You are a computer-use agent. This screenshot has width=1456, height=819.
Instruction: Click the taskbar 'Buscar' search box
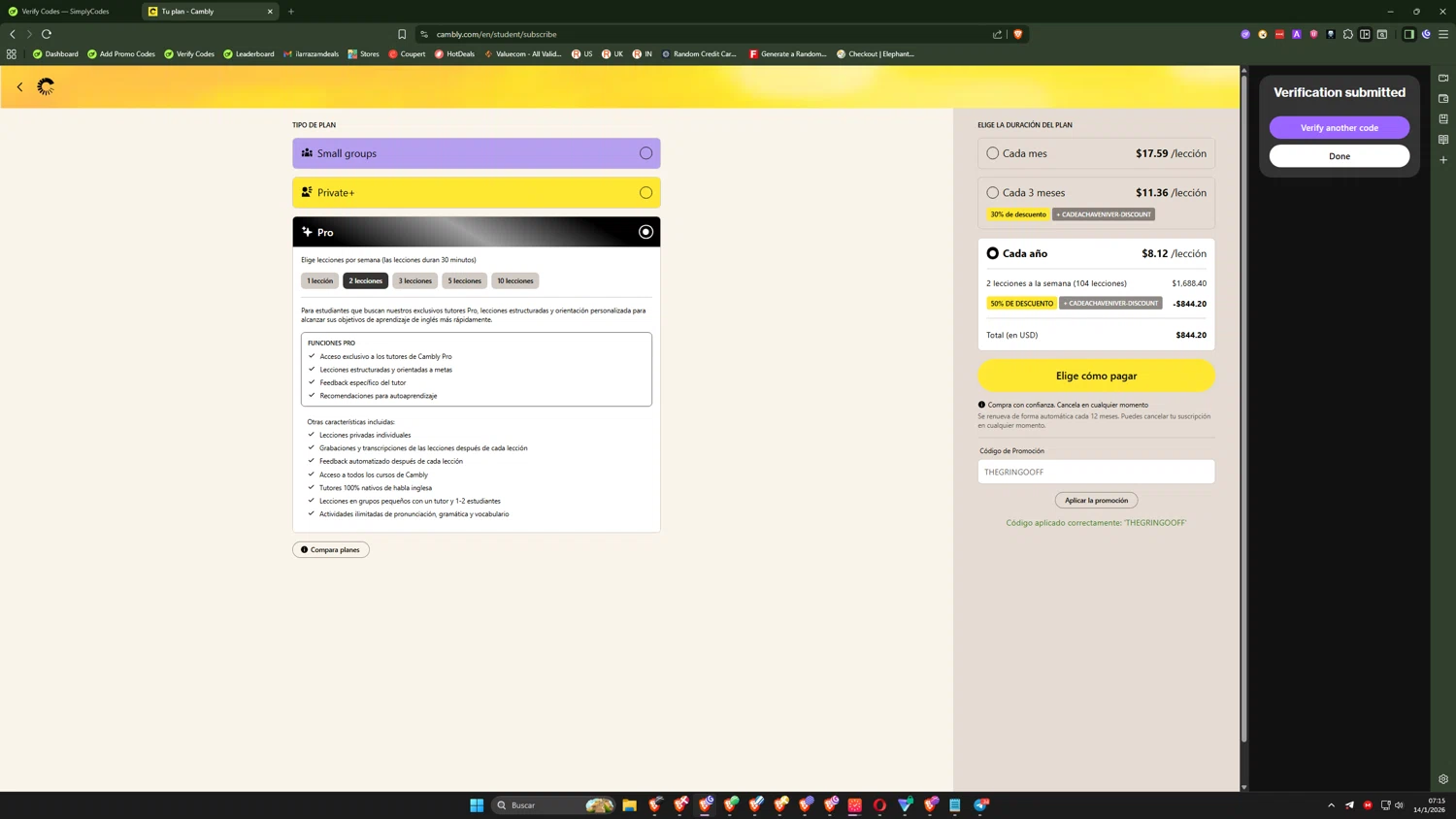pos(554,805)
